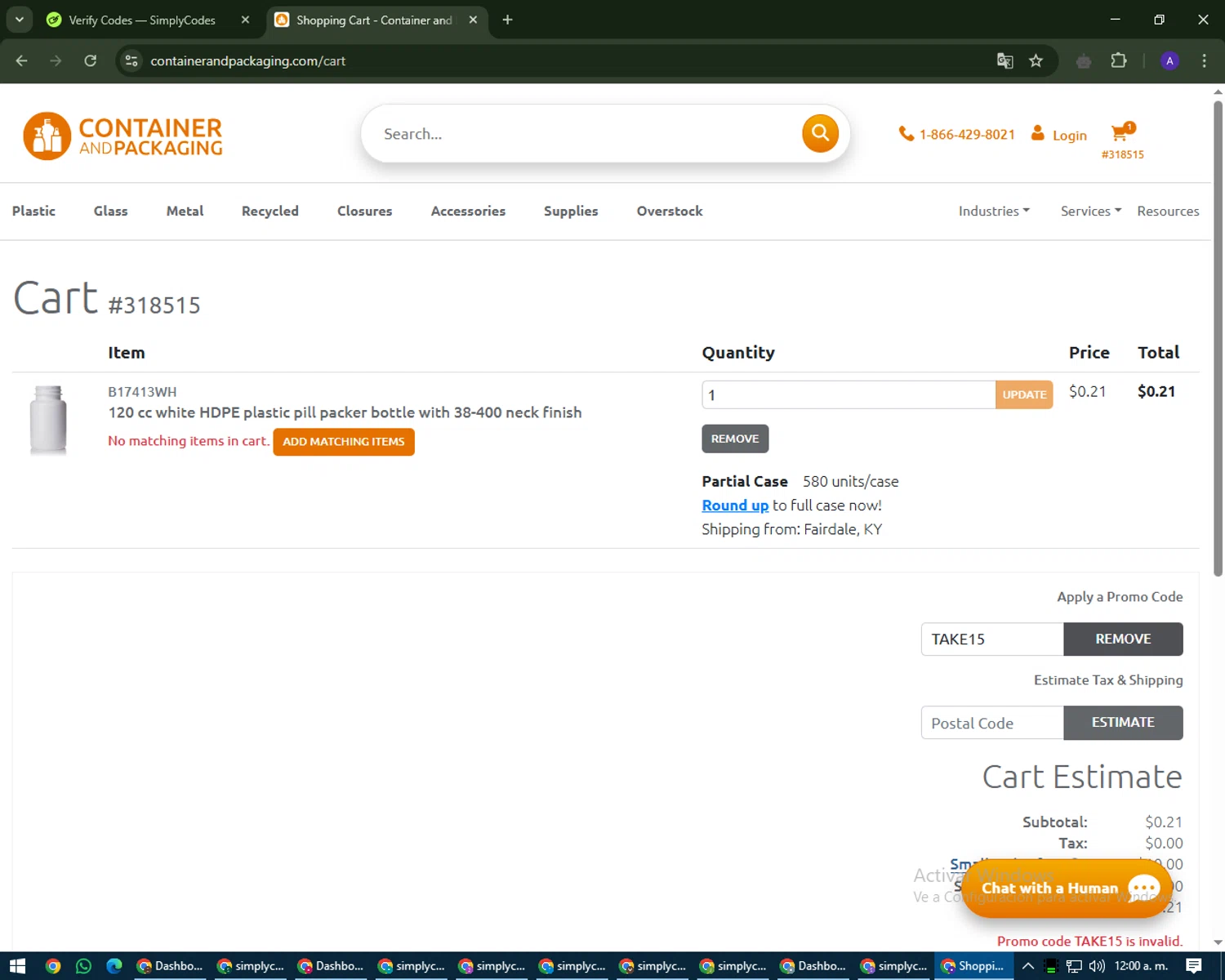Open the Closures category menu
The height and width of the screenshot is (980, 1225).
point(364,211)
